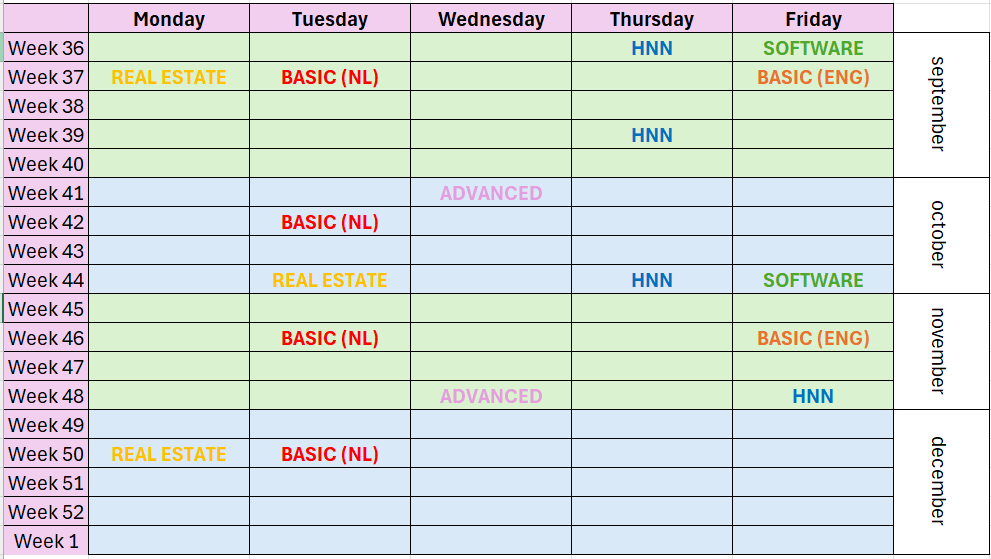
Task: Select BASIC (ENG) in Week 46
Action: click(x=813, y=338)
